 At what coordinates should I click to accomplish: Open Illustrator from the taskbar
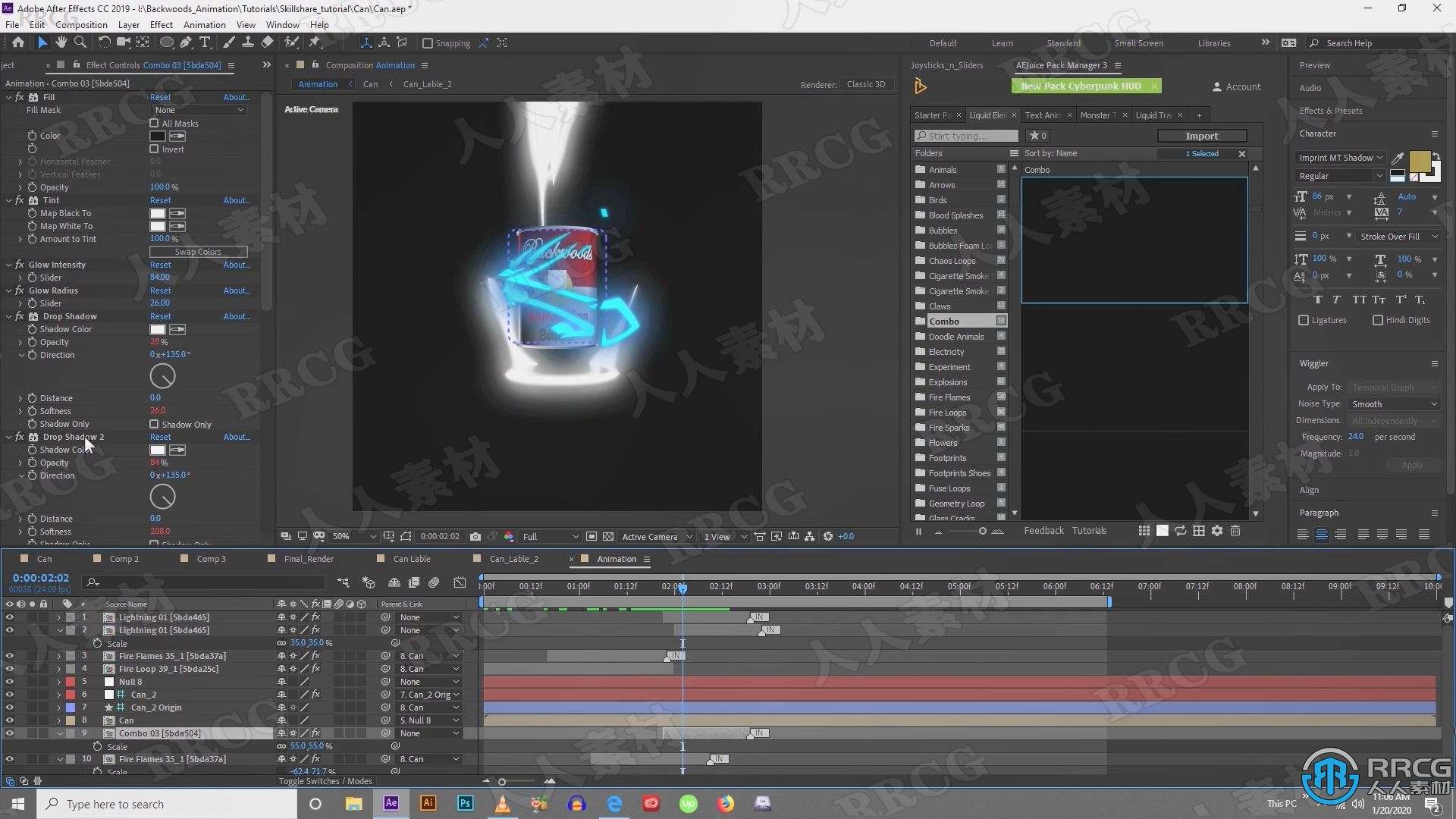428,803
